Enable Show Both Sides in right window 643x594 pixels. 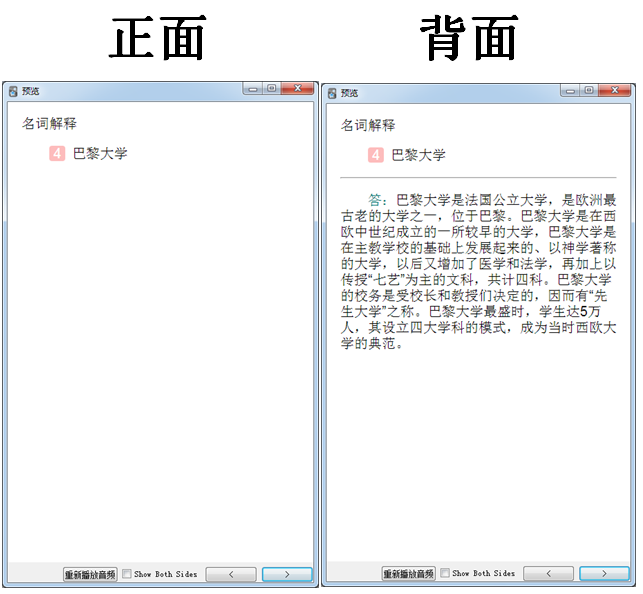point(445,573)
